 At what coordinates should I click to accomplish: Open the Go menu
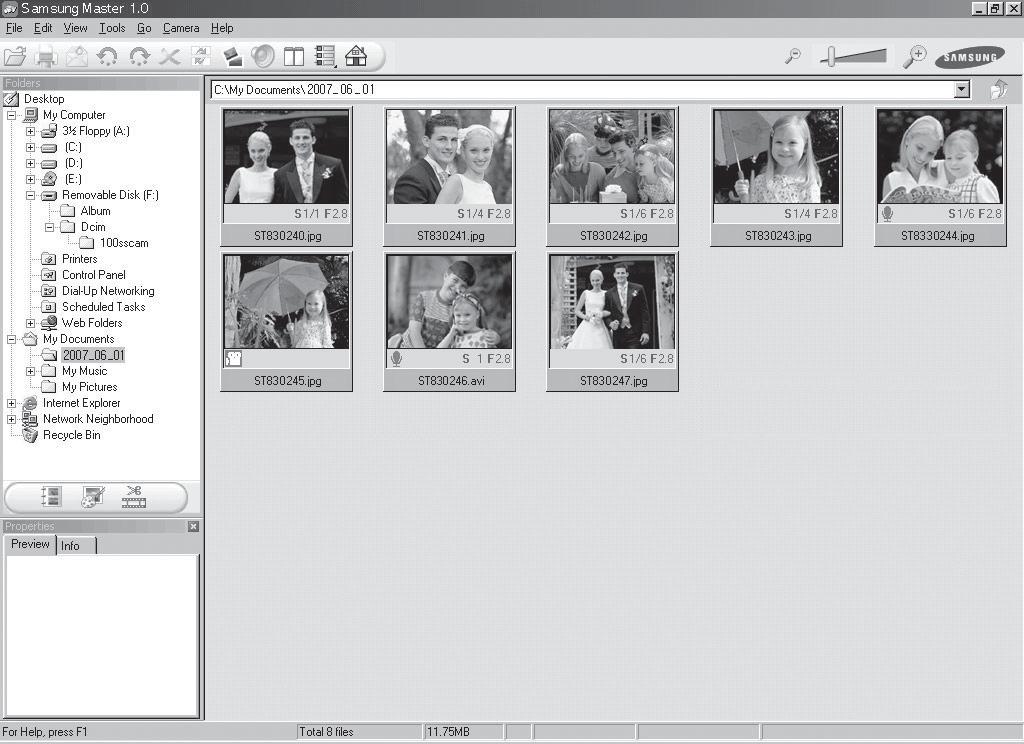point(144,28)
